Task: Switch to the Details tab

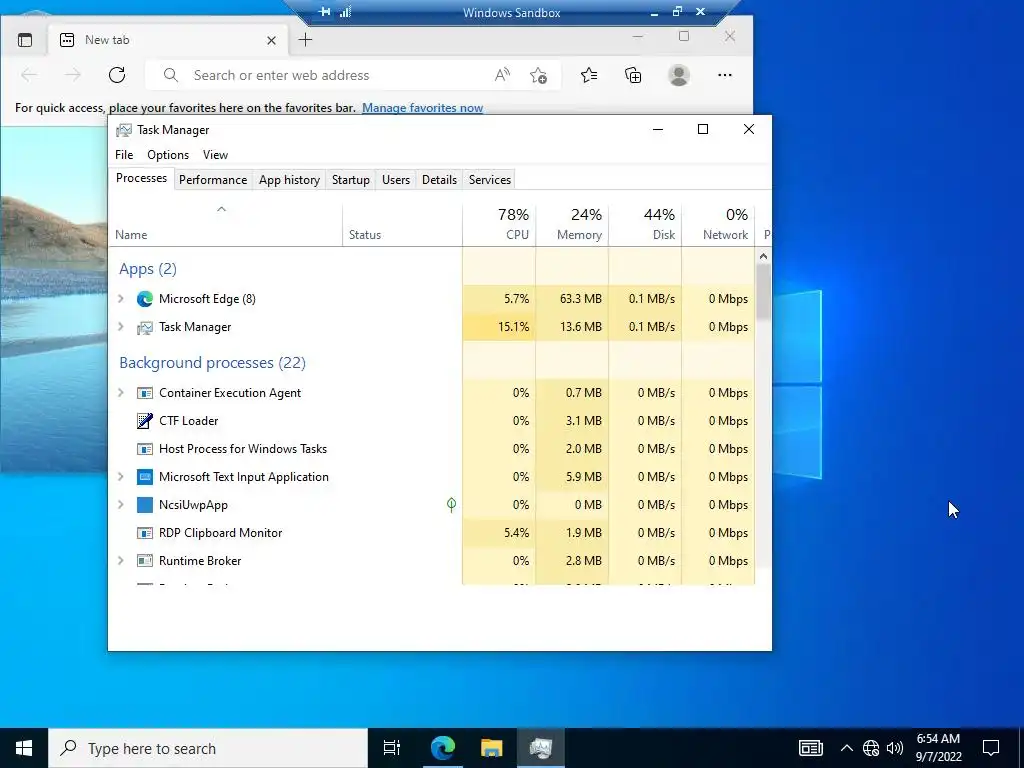Action: [439, 180]
